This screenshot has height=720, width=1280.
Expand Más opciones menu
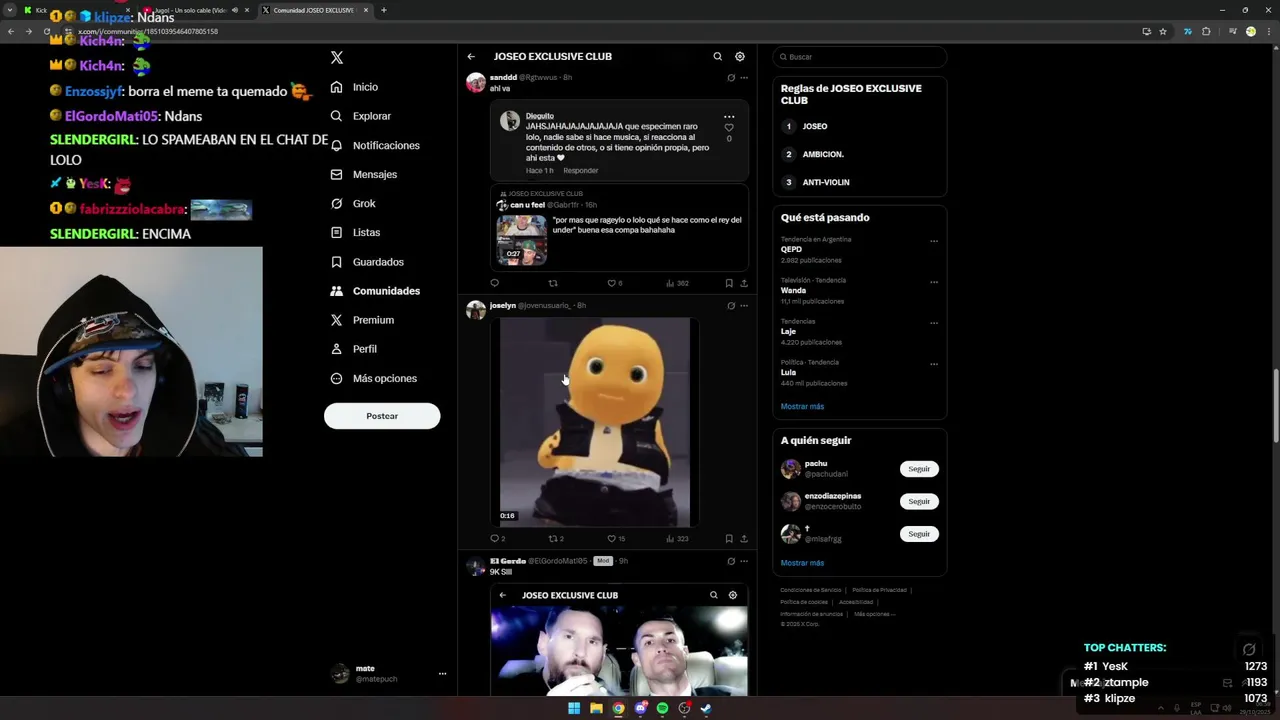[374, 378]
